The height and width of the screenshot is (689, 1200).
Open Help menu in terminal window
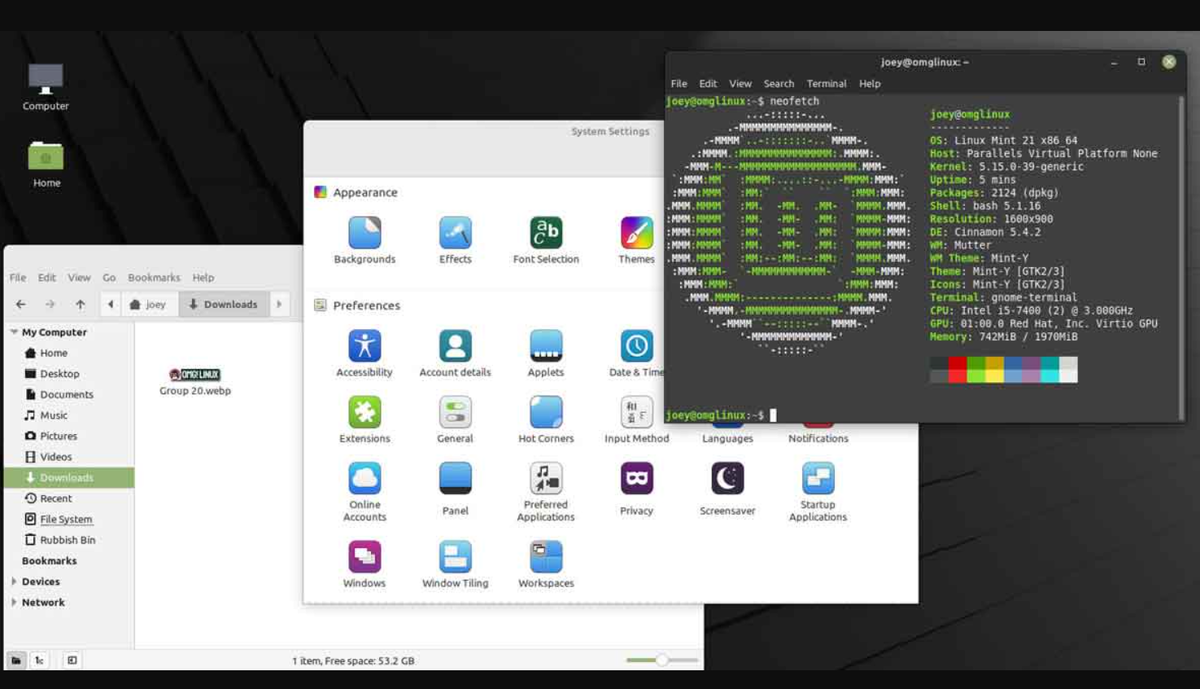(870, 84)
